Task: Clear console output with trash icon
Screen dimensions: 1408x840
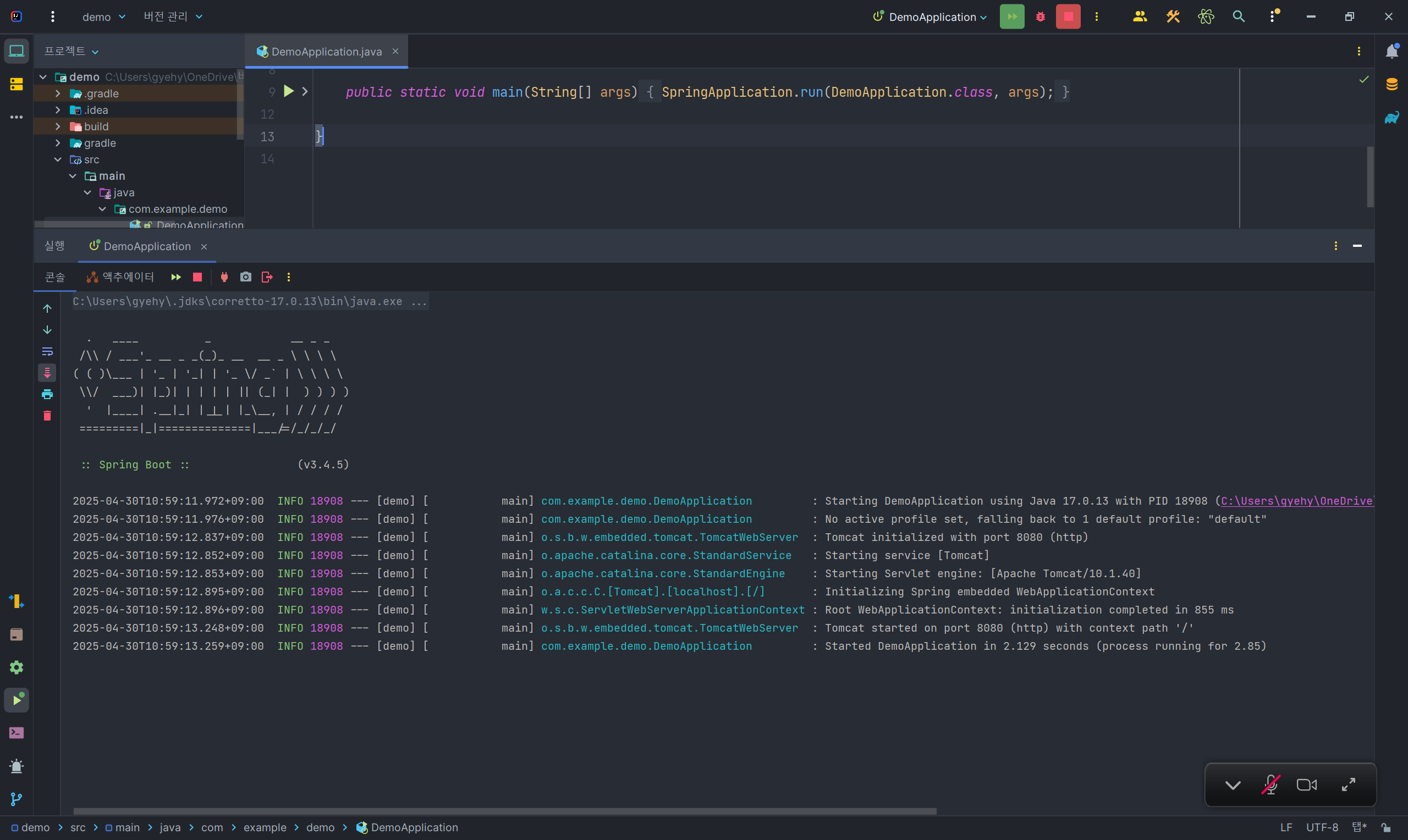Action: pos(47,416)
